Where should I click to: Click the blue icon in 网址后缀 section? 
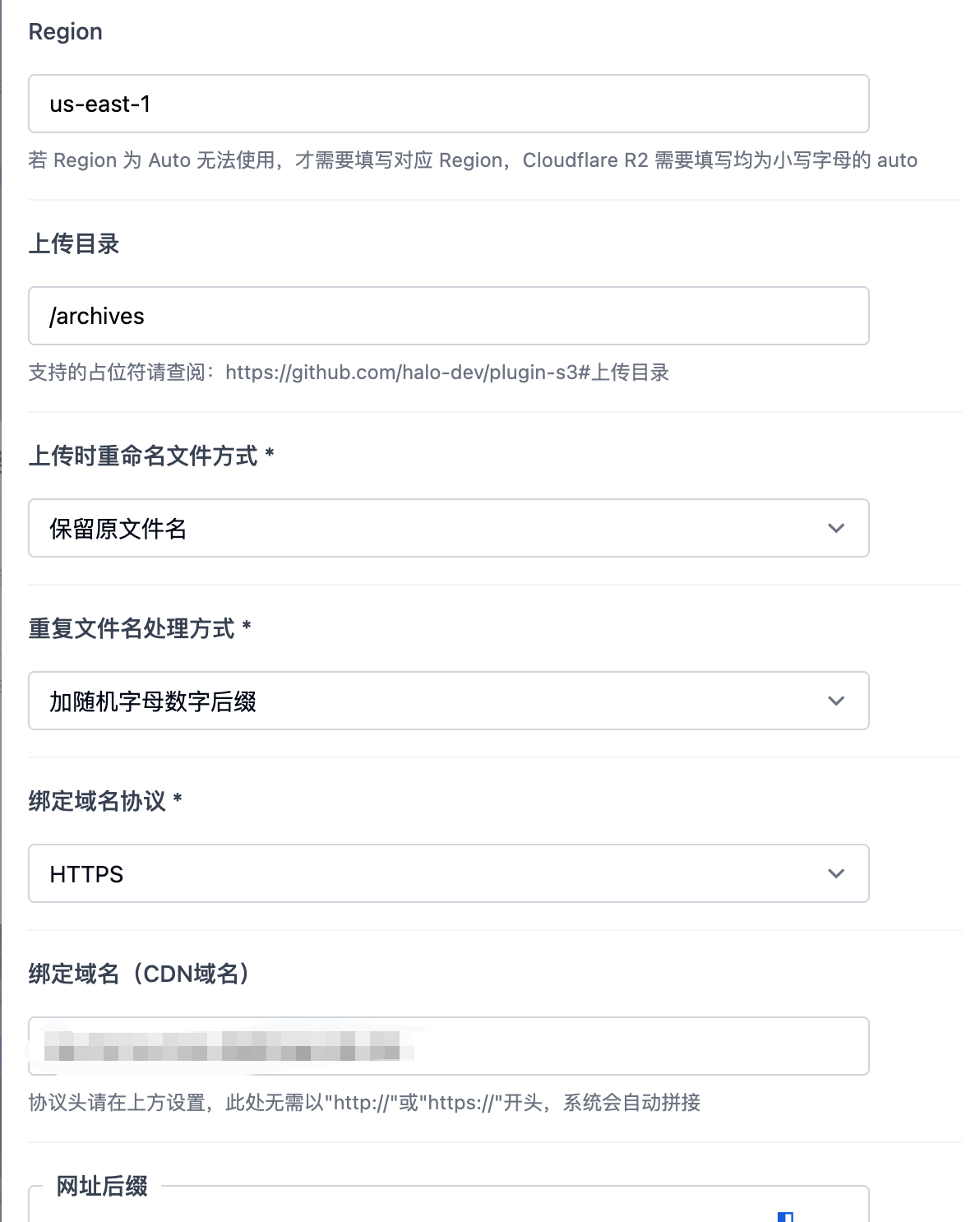[785, 1216]
